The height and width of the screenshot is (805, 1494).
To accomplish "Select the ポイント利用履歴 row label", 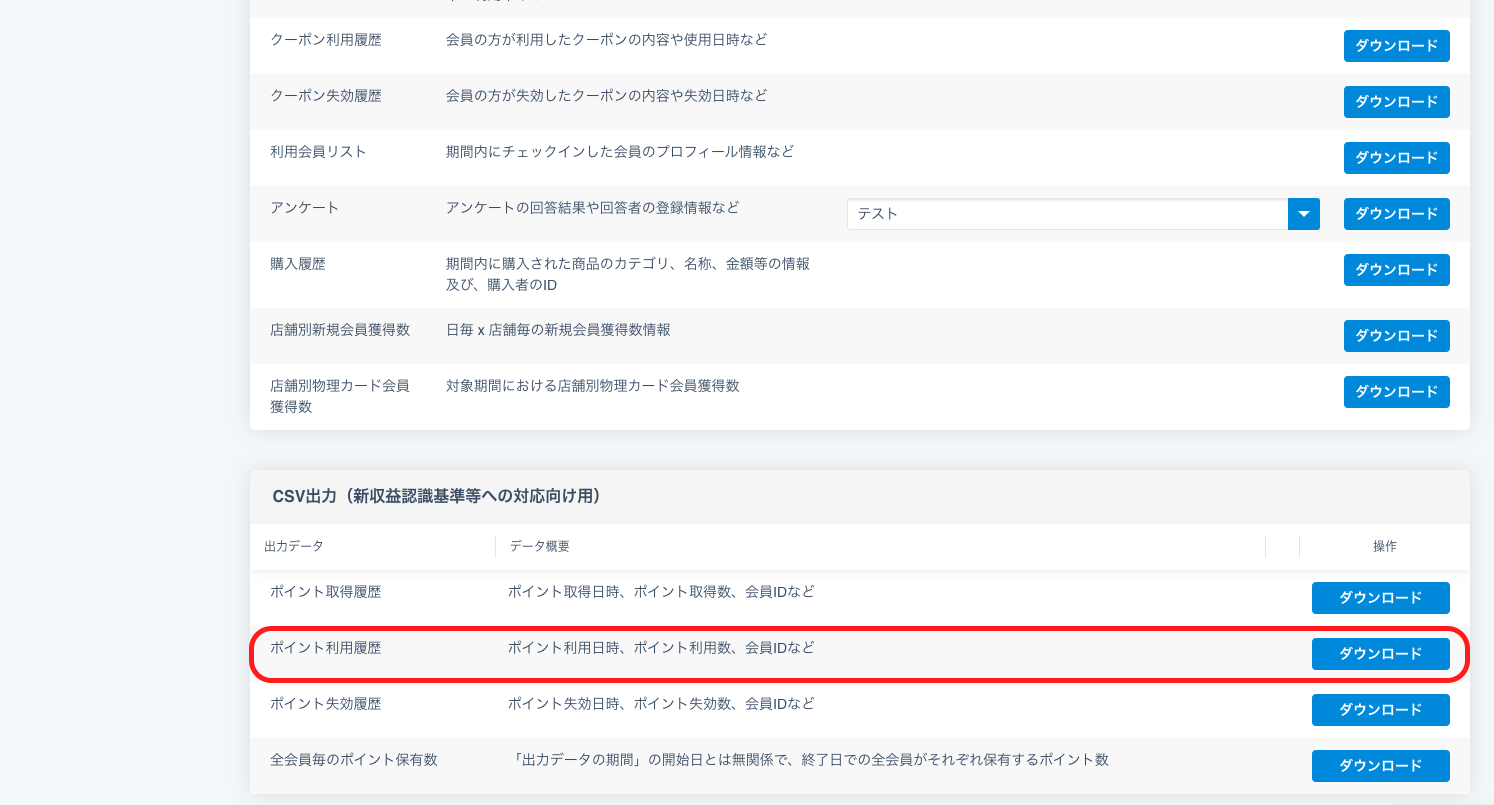I will pos(325,648).
